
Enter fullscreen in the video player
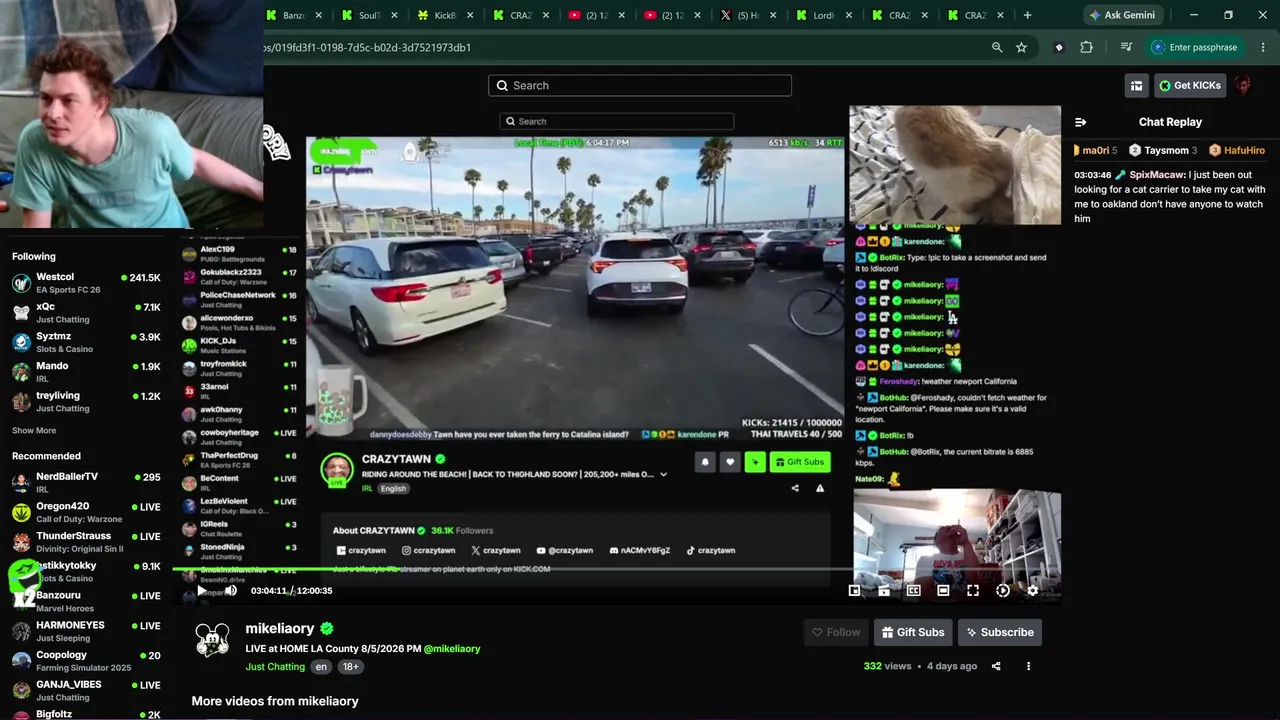pyautogui.click(x=973, y=591)
